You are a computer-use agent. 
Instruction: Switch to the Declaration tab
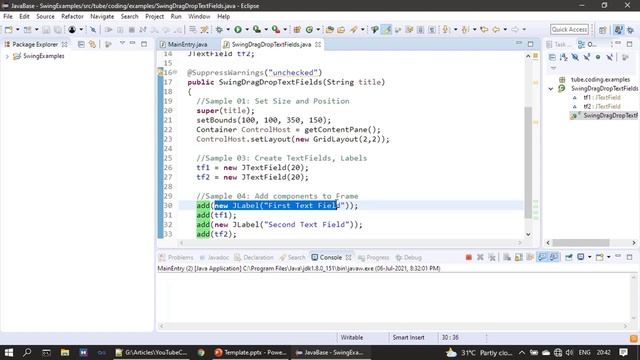(x=254, y=257)
